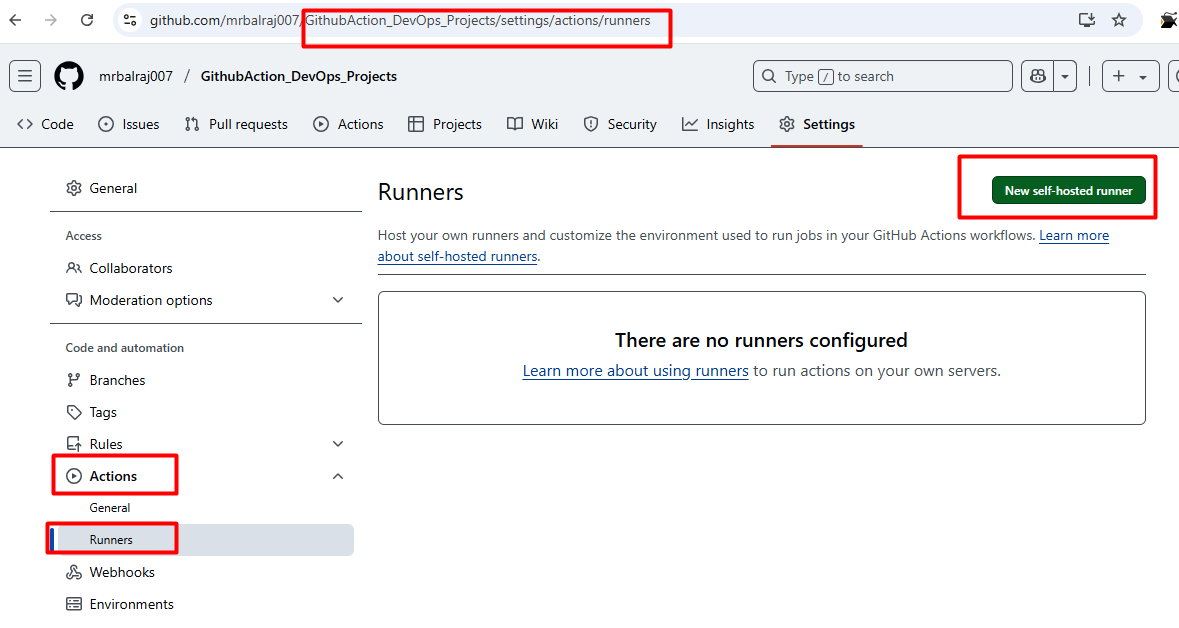Switch to the top Actions tab
The height and width of the screenshot is (628, 1179).
(x=348, y=124)
